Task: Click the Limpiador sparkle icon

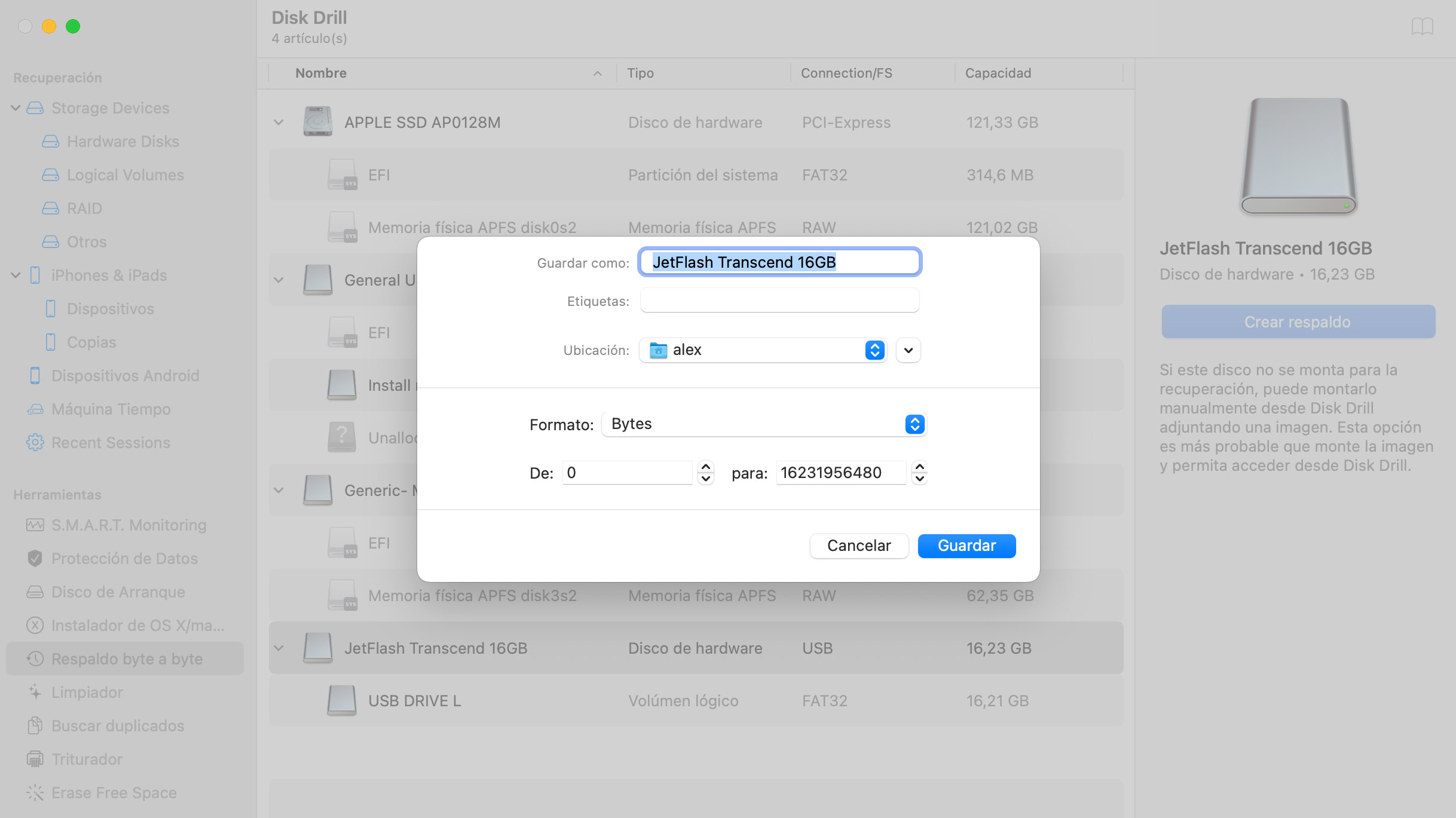Action: [x=35, y=693]
